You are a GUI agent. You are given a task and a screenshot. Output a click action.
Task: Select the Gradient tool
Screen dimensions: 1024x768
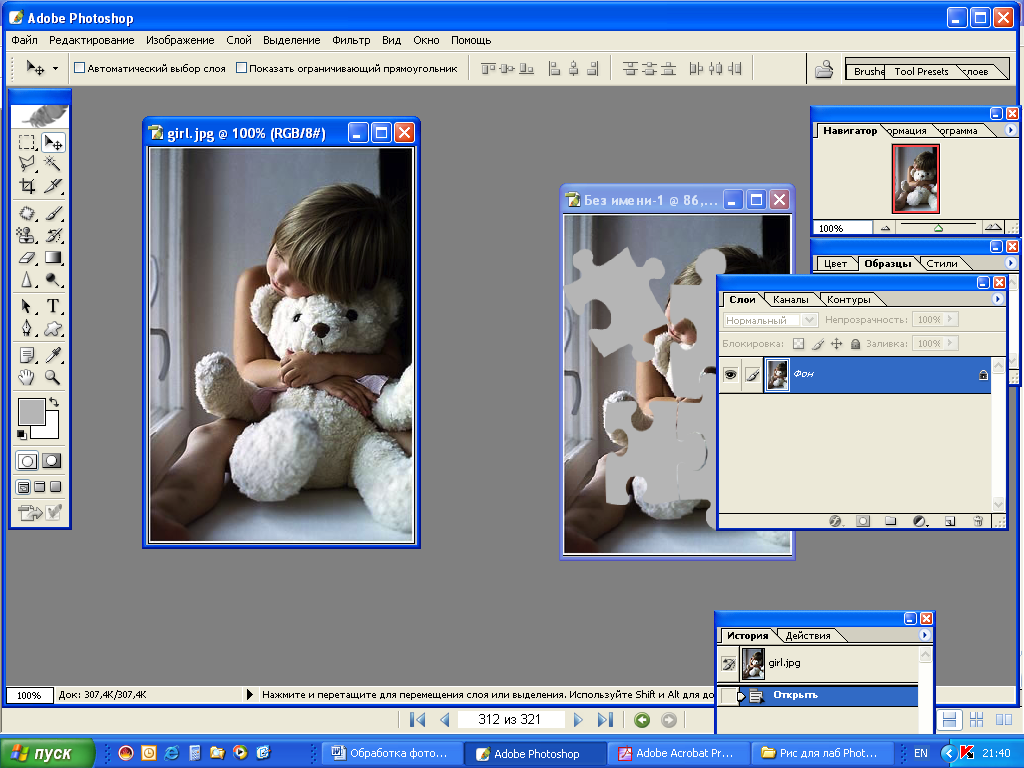(x=52, y=257)
